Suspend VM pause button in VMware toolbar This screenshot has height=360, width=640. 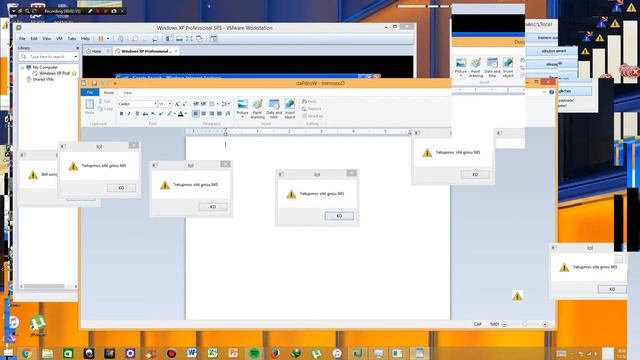(x=100, y=39)
